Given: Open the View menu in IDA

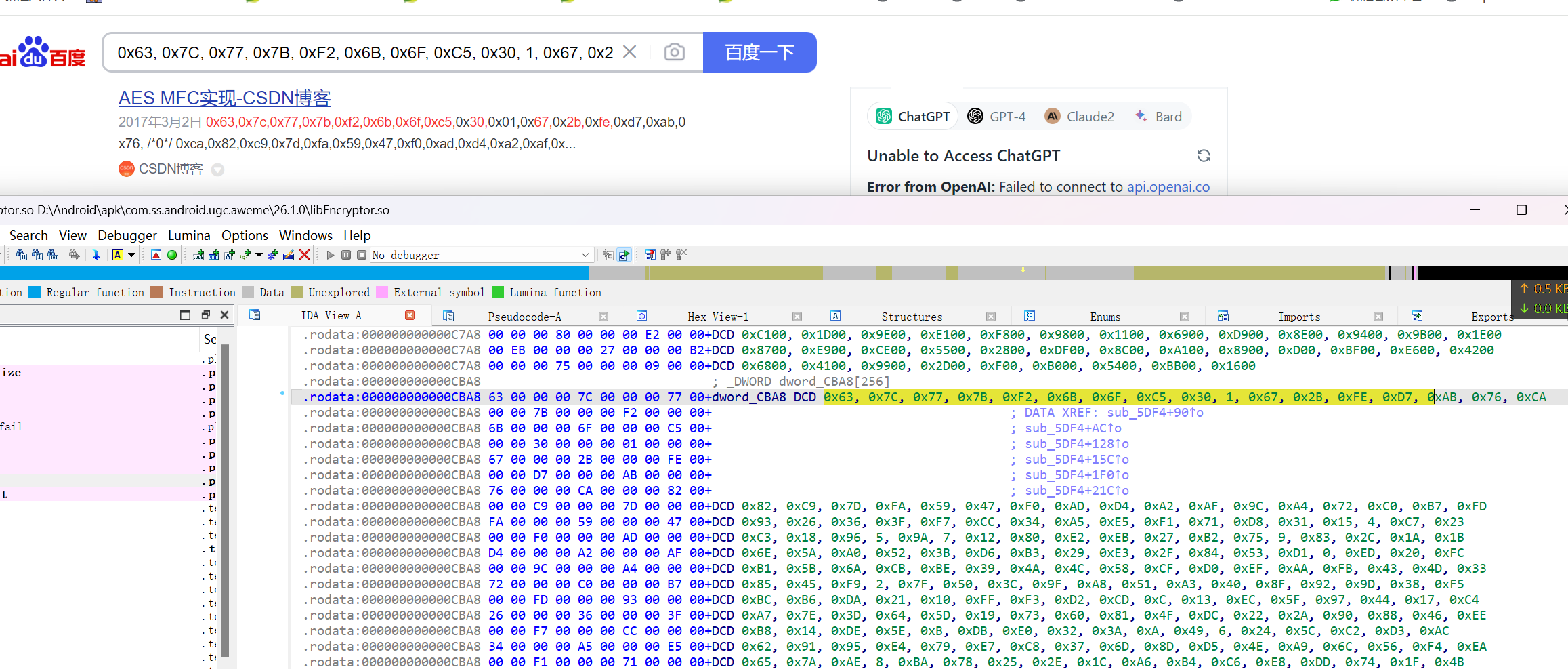Looking at the screenshot, I should point(72,235).
